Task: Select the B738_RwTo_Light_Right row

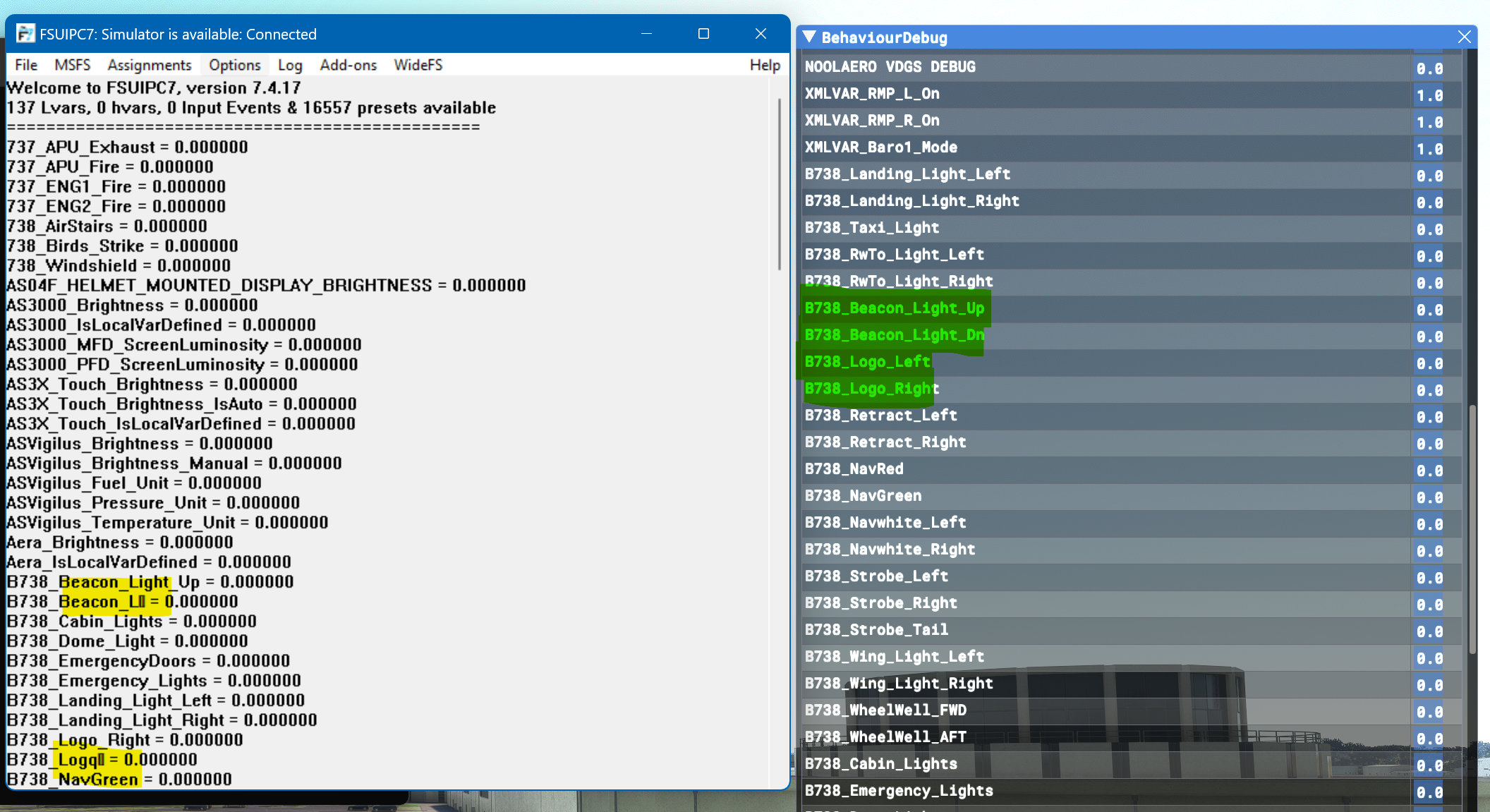Action: pos(1132,281)
